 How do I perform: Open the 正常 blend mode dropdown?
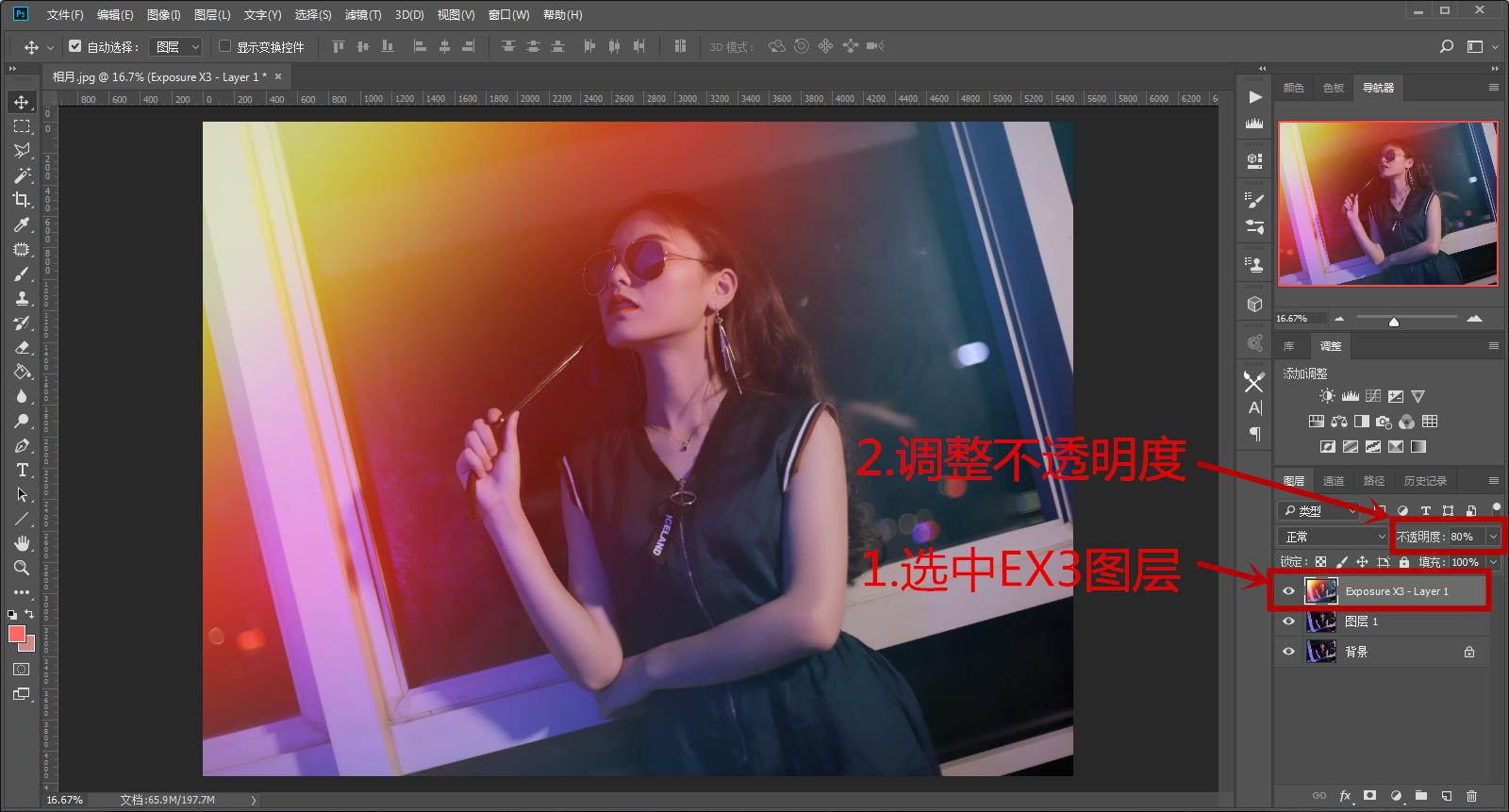click(1334, 537)
